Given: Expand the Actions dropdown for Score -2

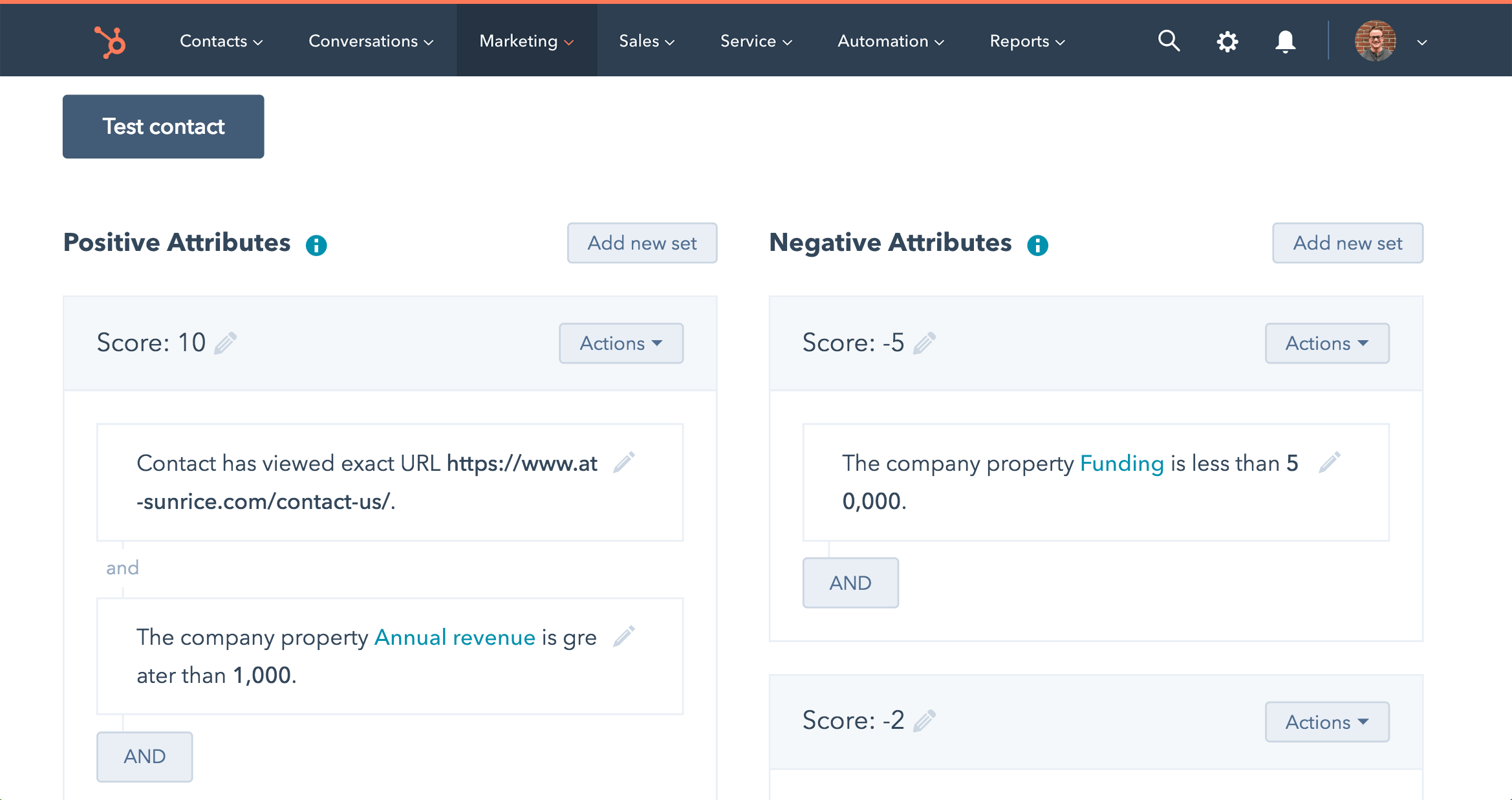Looking at the screenshot, I should (x=1326, y=721).
